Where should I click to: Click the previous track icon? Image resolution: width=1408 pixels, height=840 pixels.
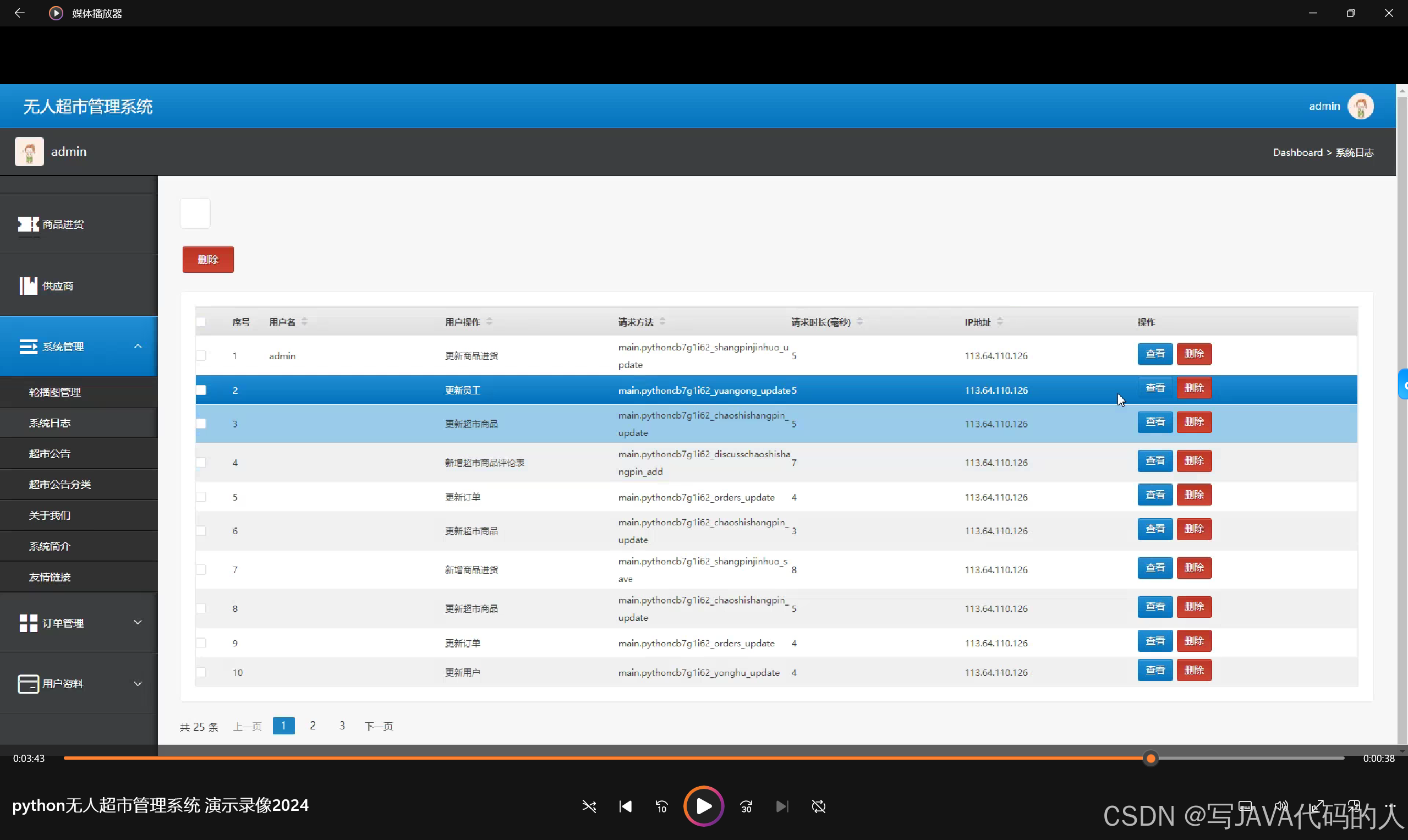click(x=625, y=806)
